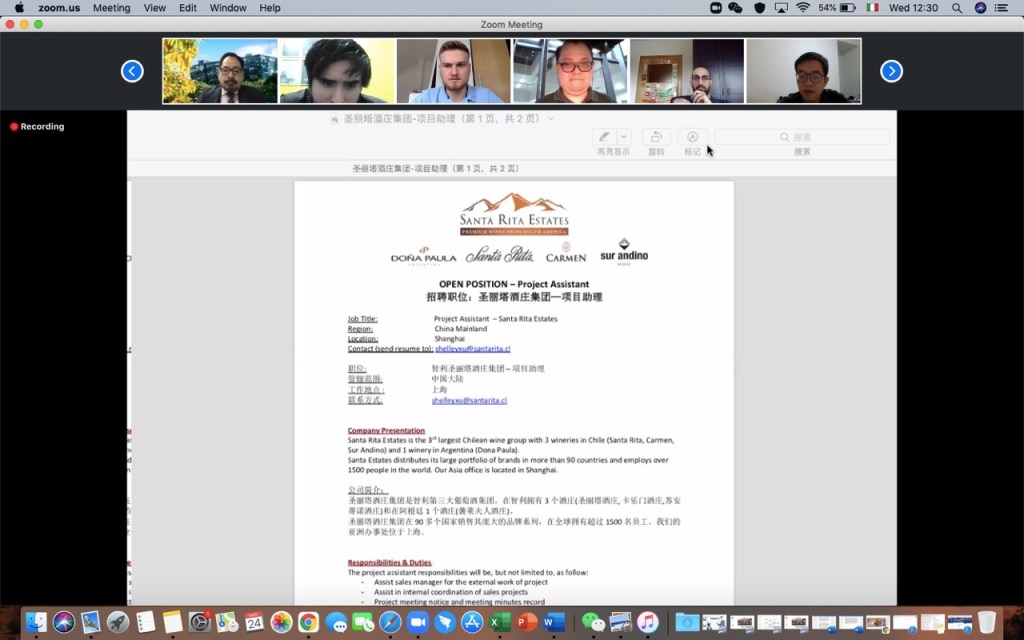Click the highlight pen tool in Preview toolbar
This screenshot has width=1024, height=640.
[x=604, y=137]
